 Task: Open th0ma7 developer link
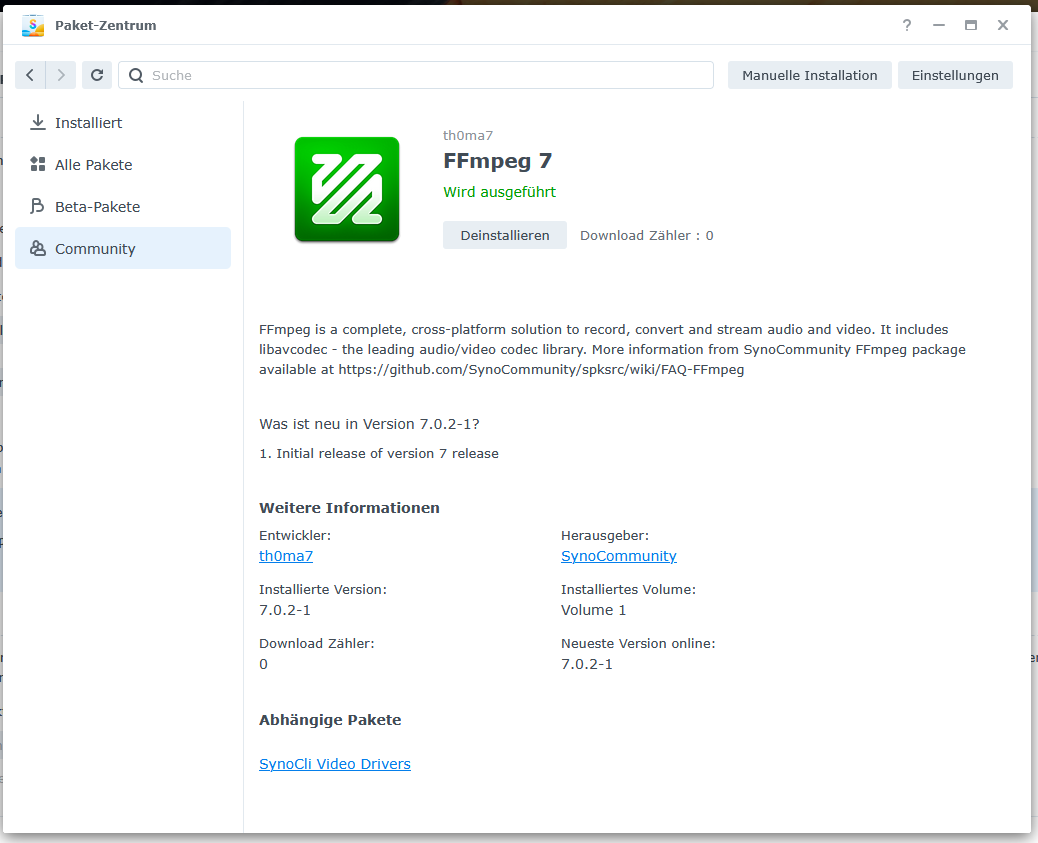click(286, 556)
